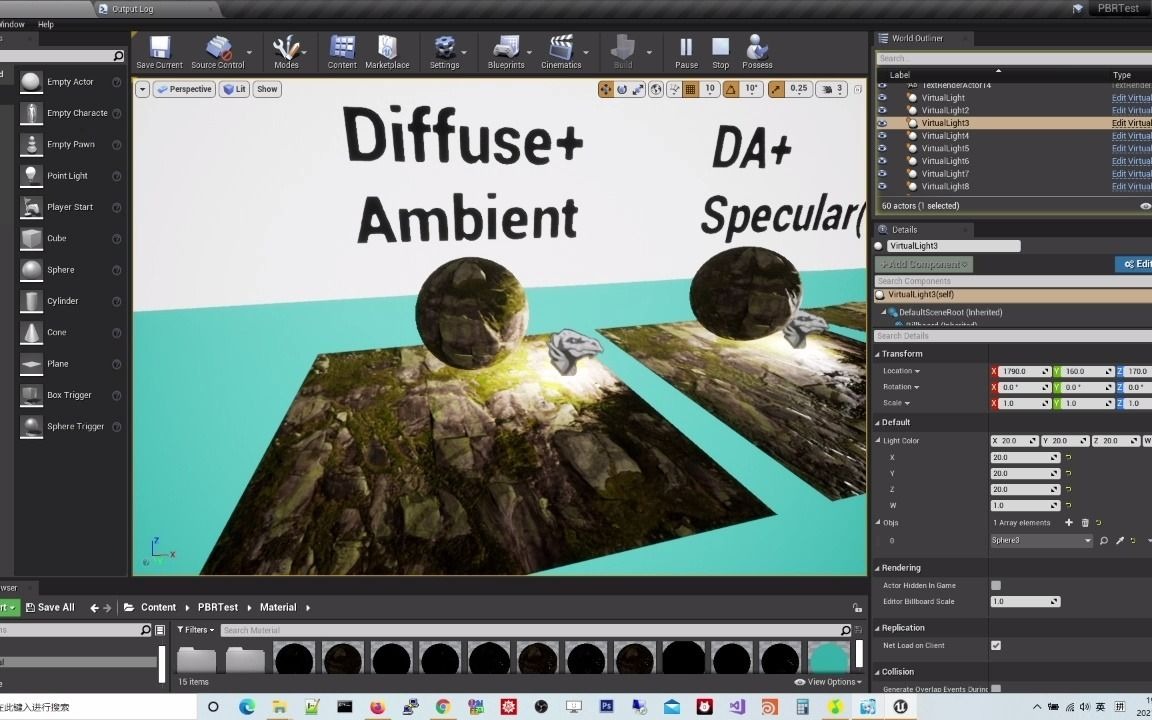
Task: Open the Window menu
Action: tap(10, 23)
